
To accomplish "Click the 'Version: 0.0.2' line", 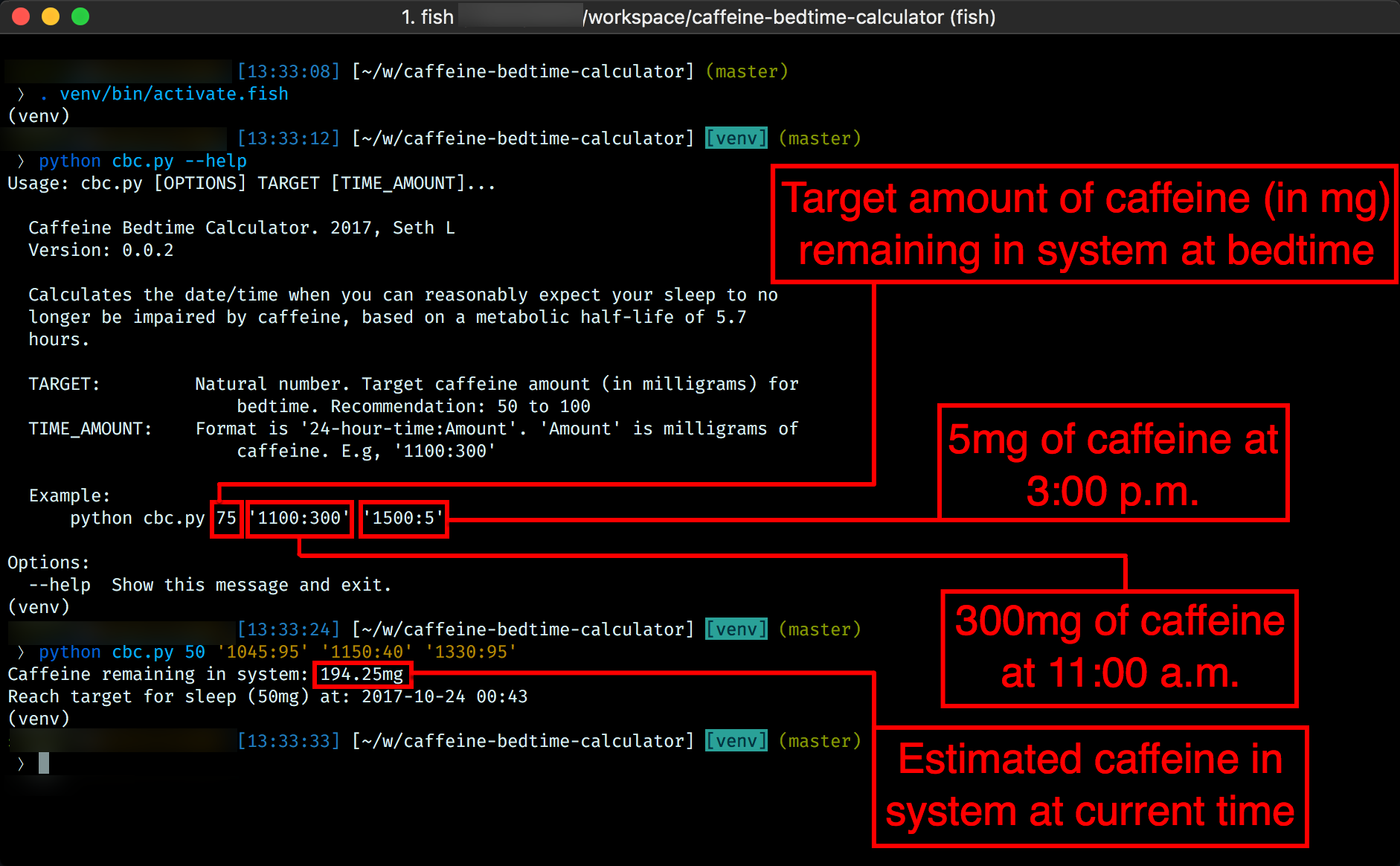I will [100, 250].
